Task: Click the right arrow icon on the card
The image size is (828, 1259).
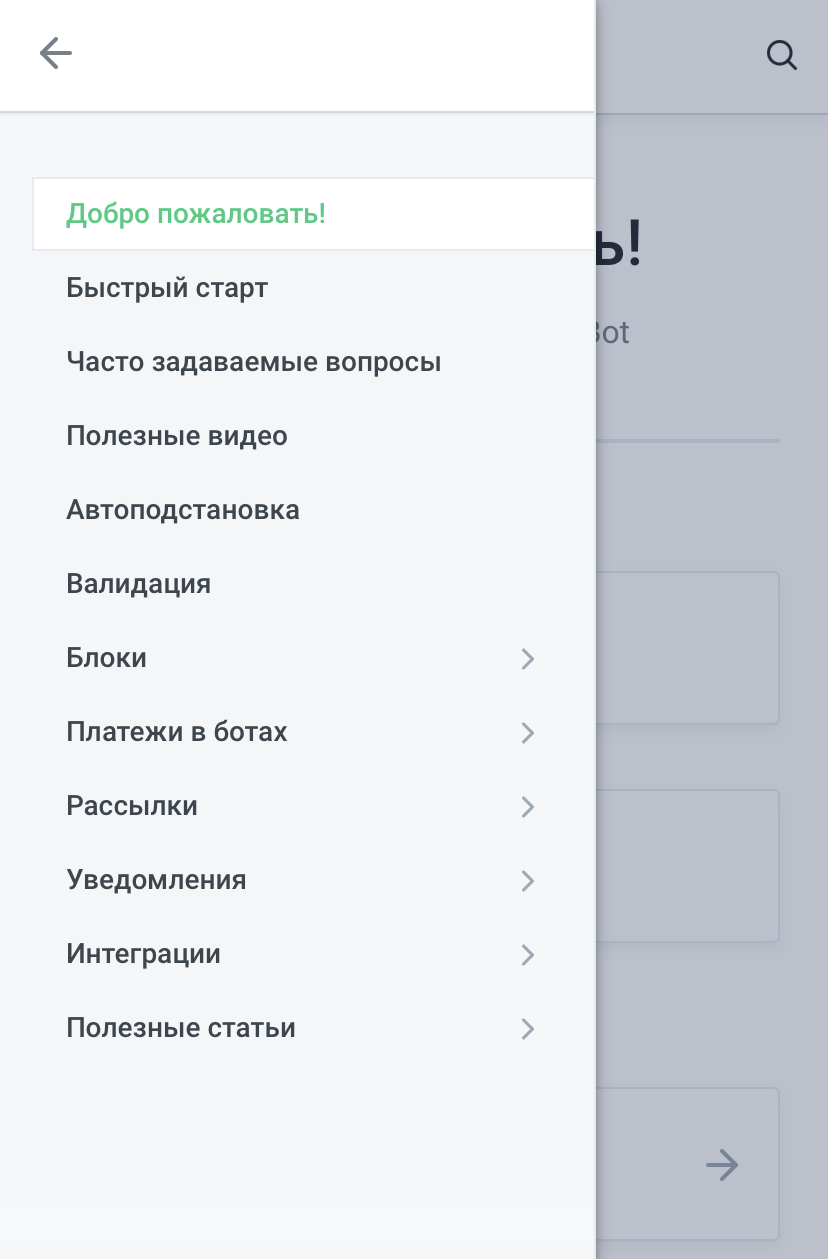Action: pos(721,1164)
